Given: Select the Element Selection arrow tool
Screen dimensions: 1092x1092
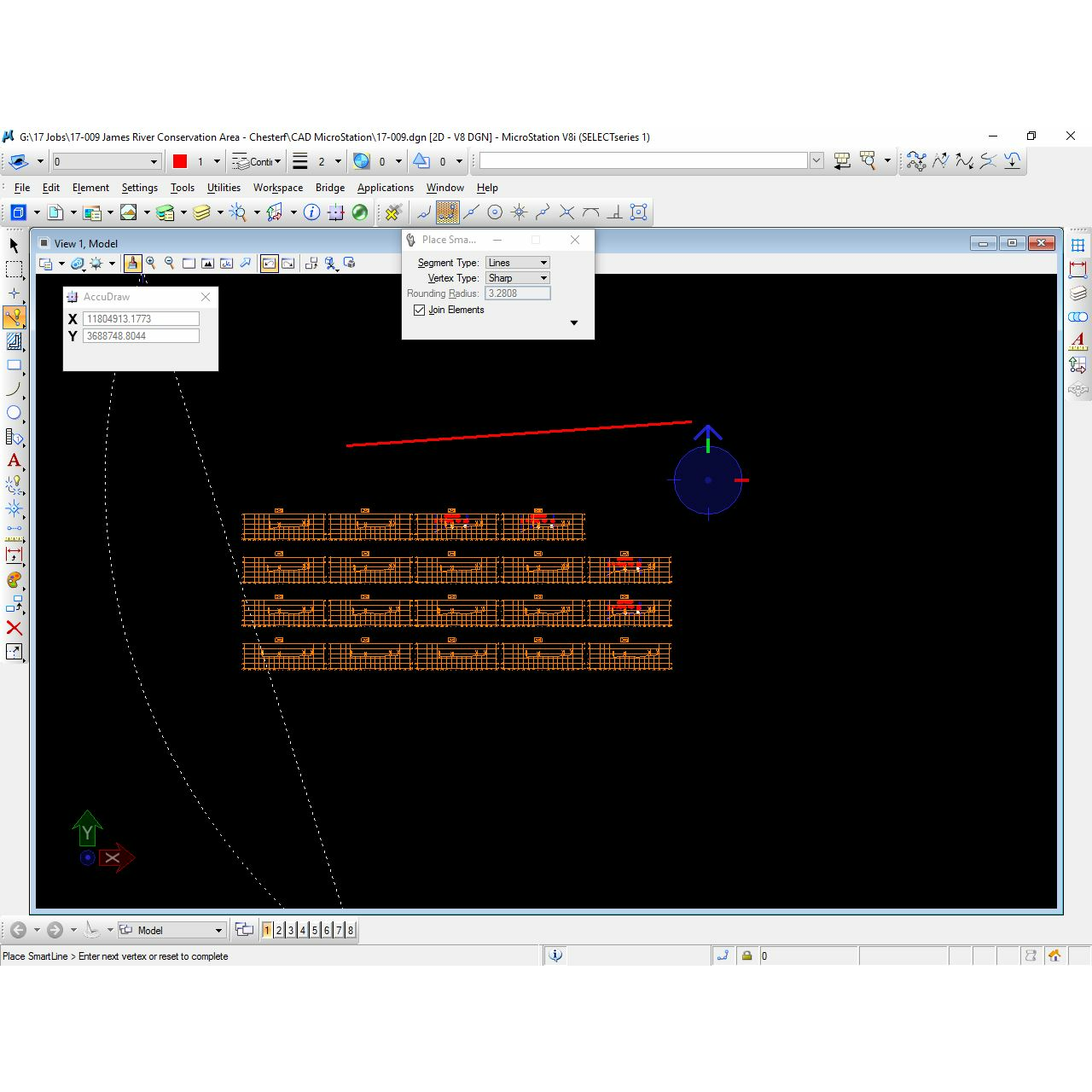Looking at the screenshot, I should pos(14,246).
